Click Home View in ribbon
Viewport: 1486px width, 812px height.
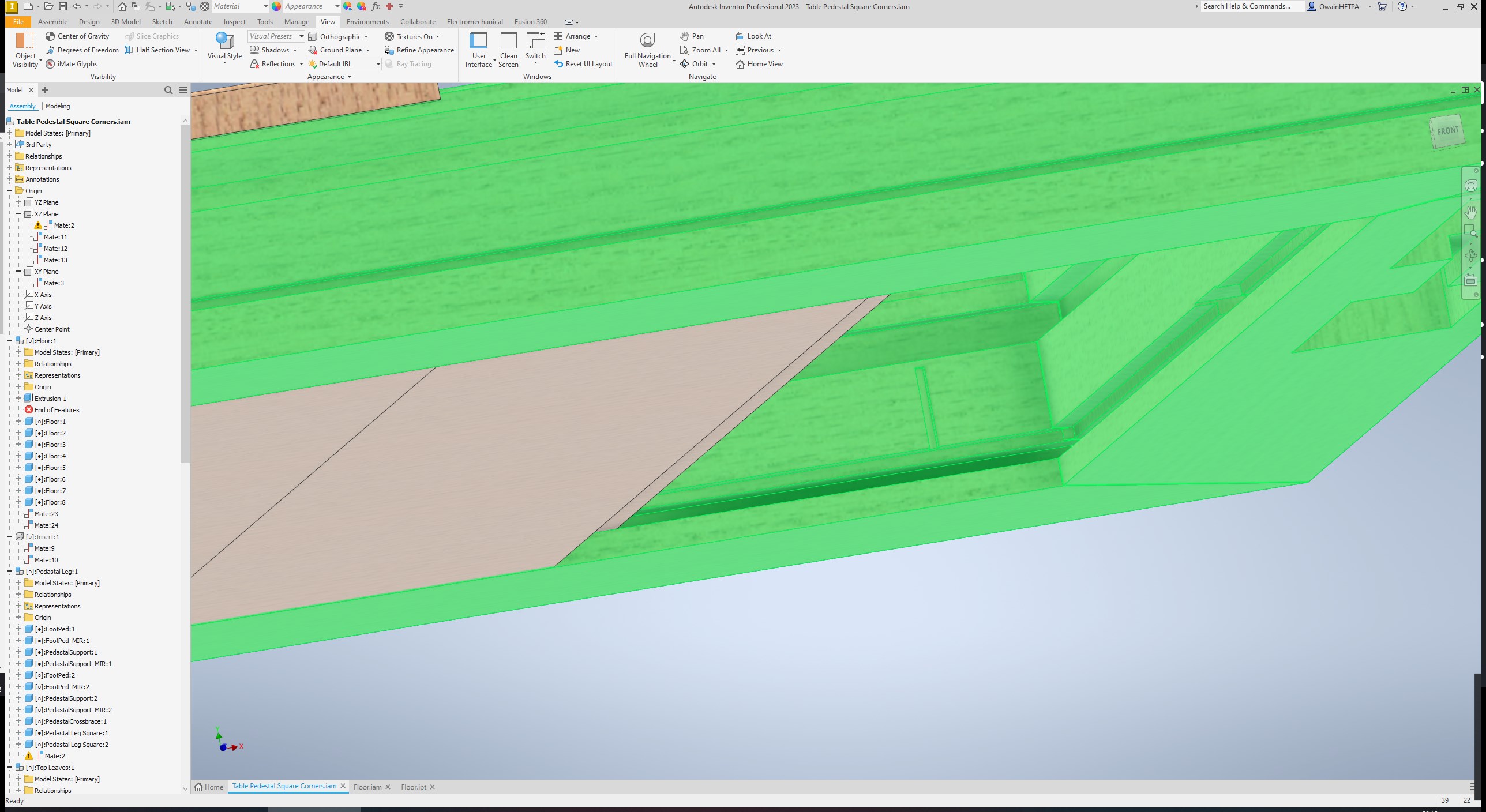(759, 64)
